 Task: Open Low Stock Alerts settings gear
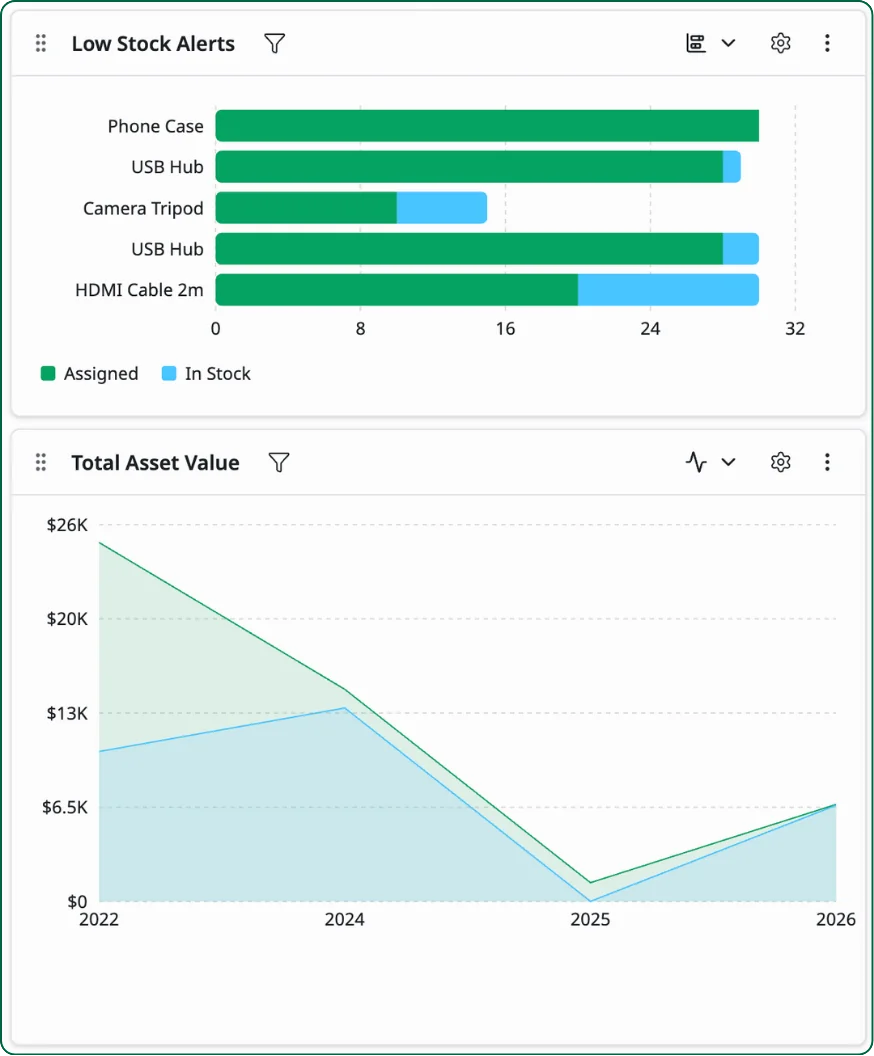780,43
